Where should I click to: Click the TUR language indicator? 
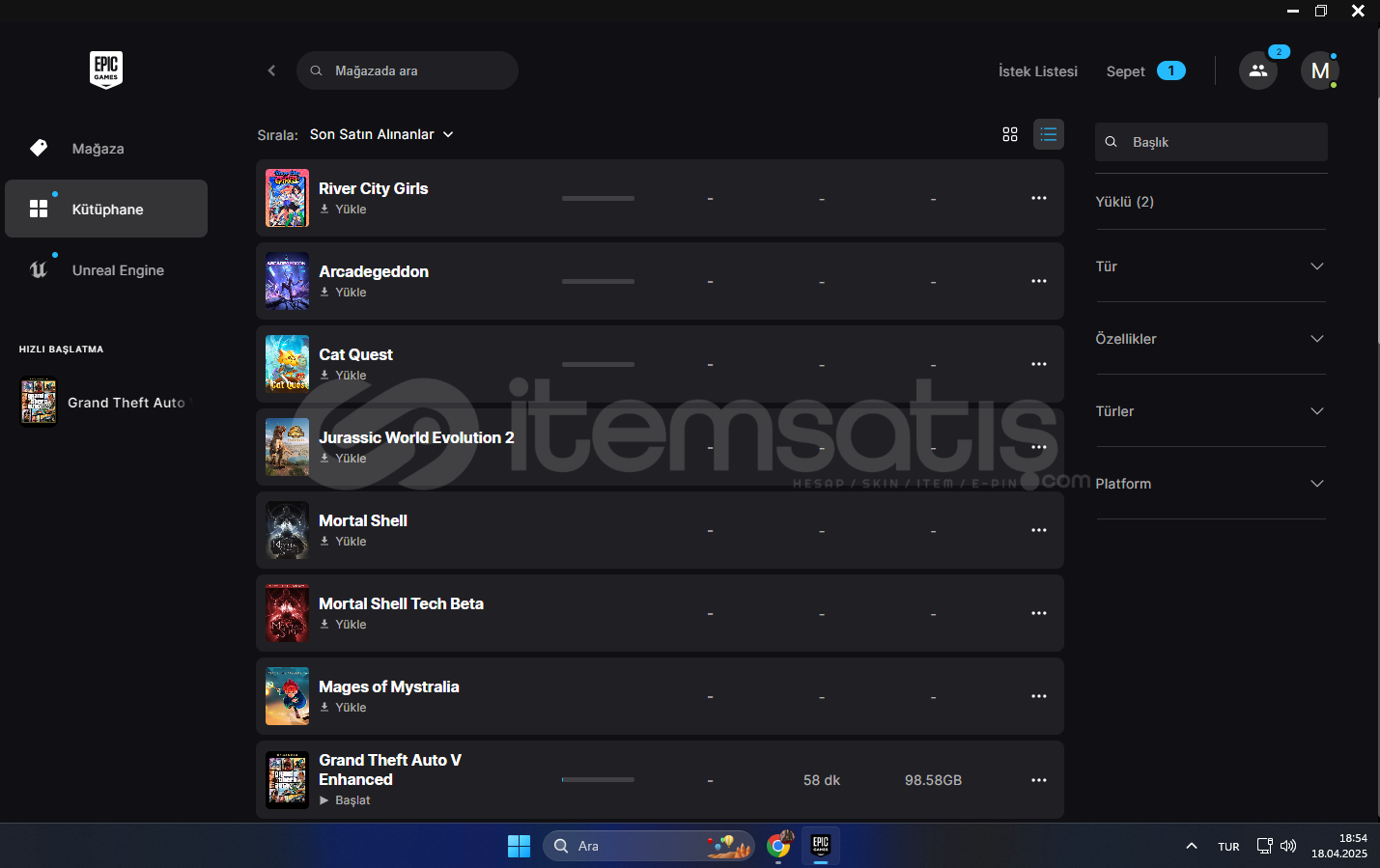tap(1228, 847)
